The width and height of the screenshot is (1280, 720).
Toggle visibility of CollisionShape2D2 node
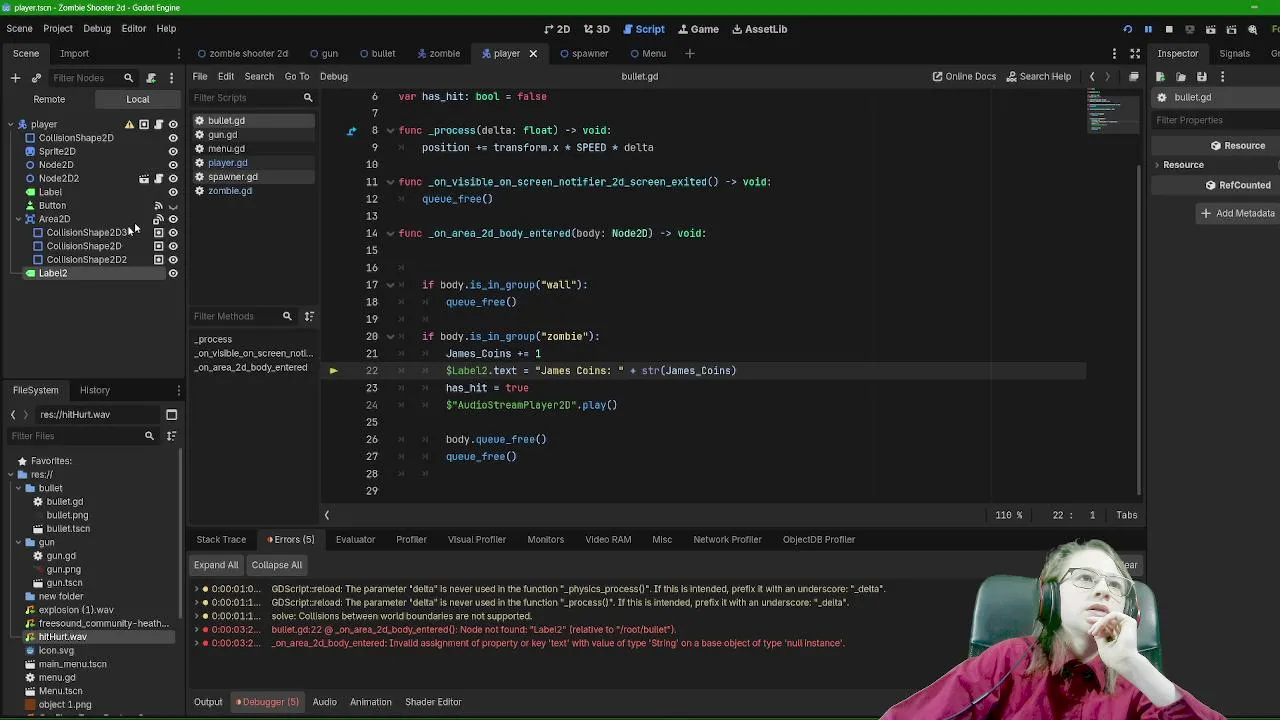click(173, 260)
